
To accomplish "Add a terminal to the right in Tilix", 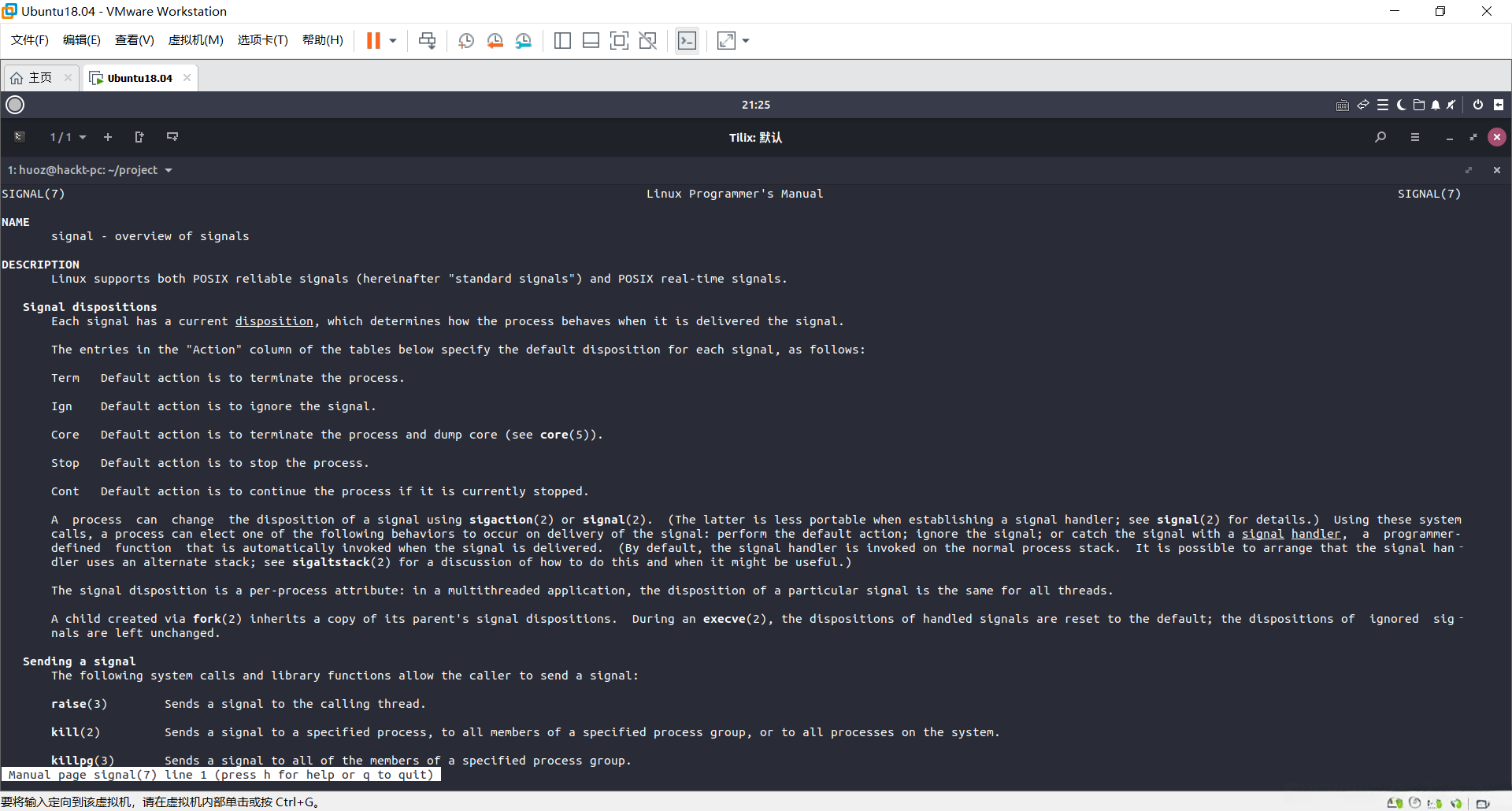I will click(139, 137).
